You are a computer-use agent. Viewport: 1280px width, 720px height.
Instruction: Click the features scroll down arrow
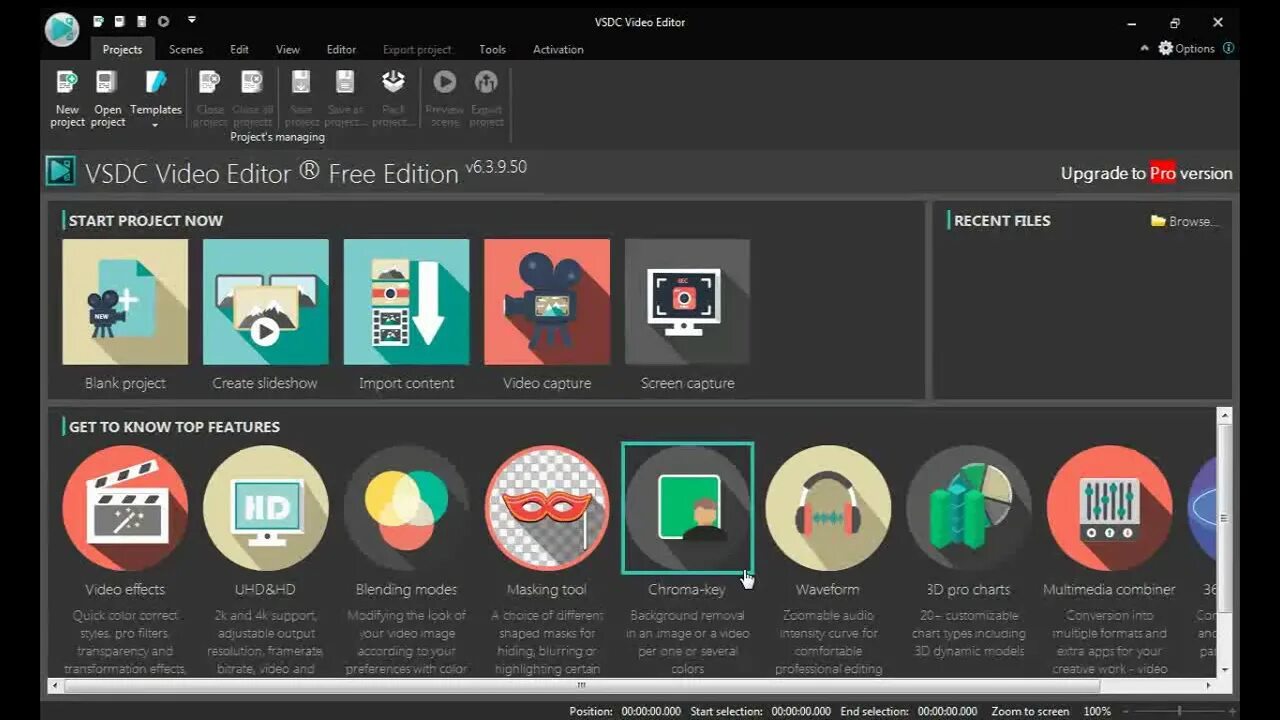1225,671
